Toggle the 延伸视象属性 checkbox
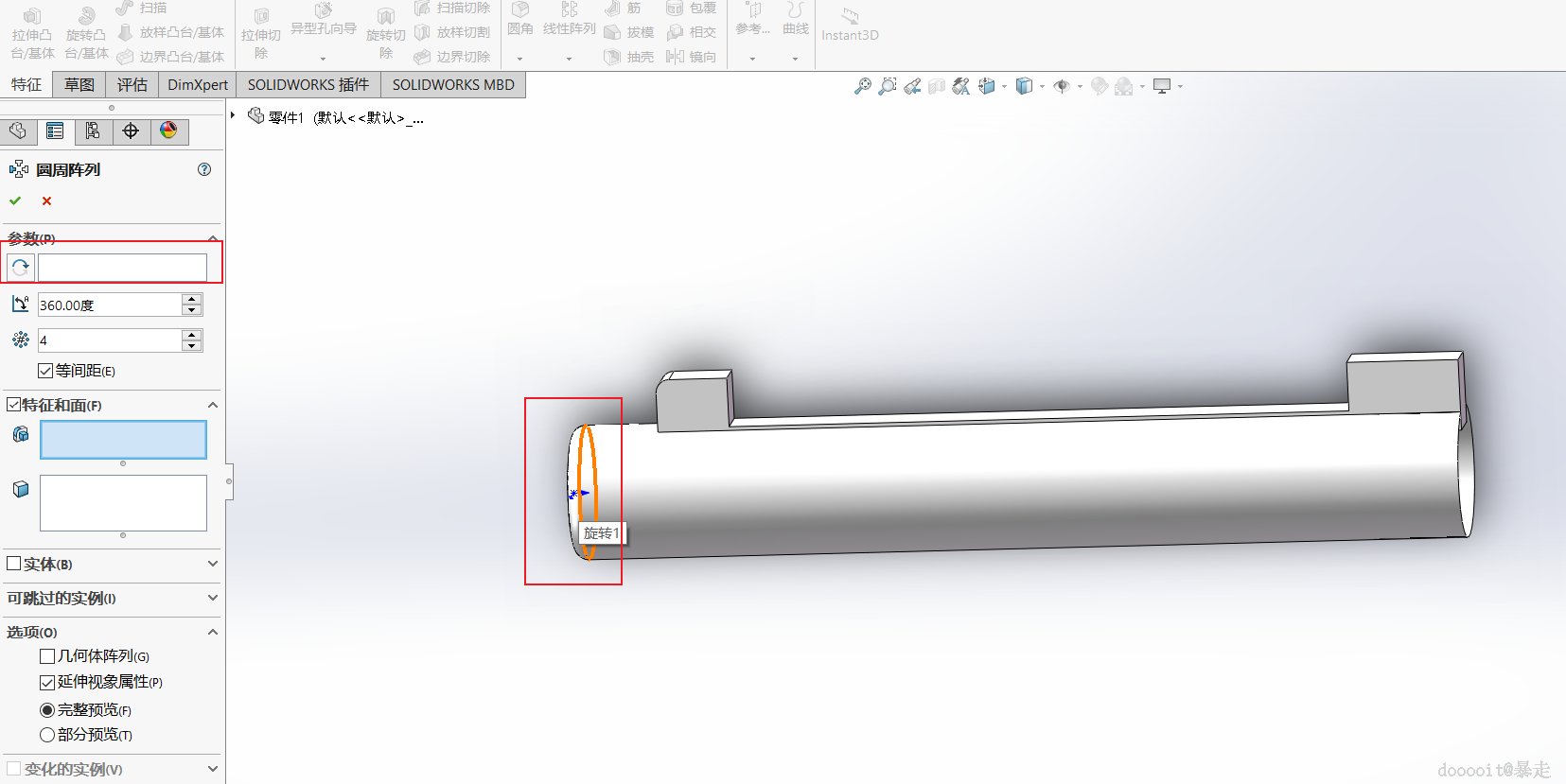1566x784 pixels. (47, 682)
